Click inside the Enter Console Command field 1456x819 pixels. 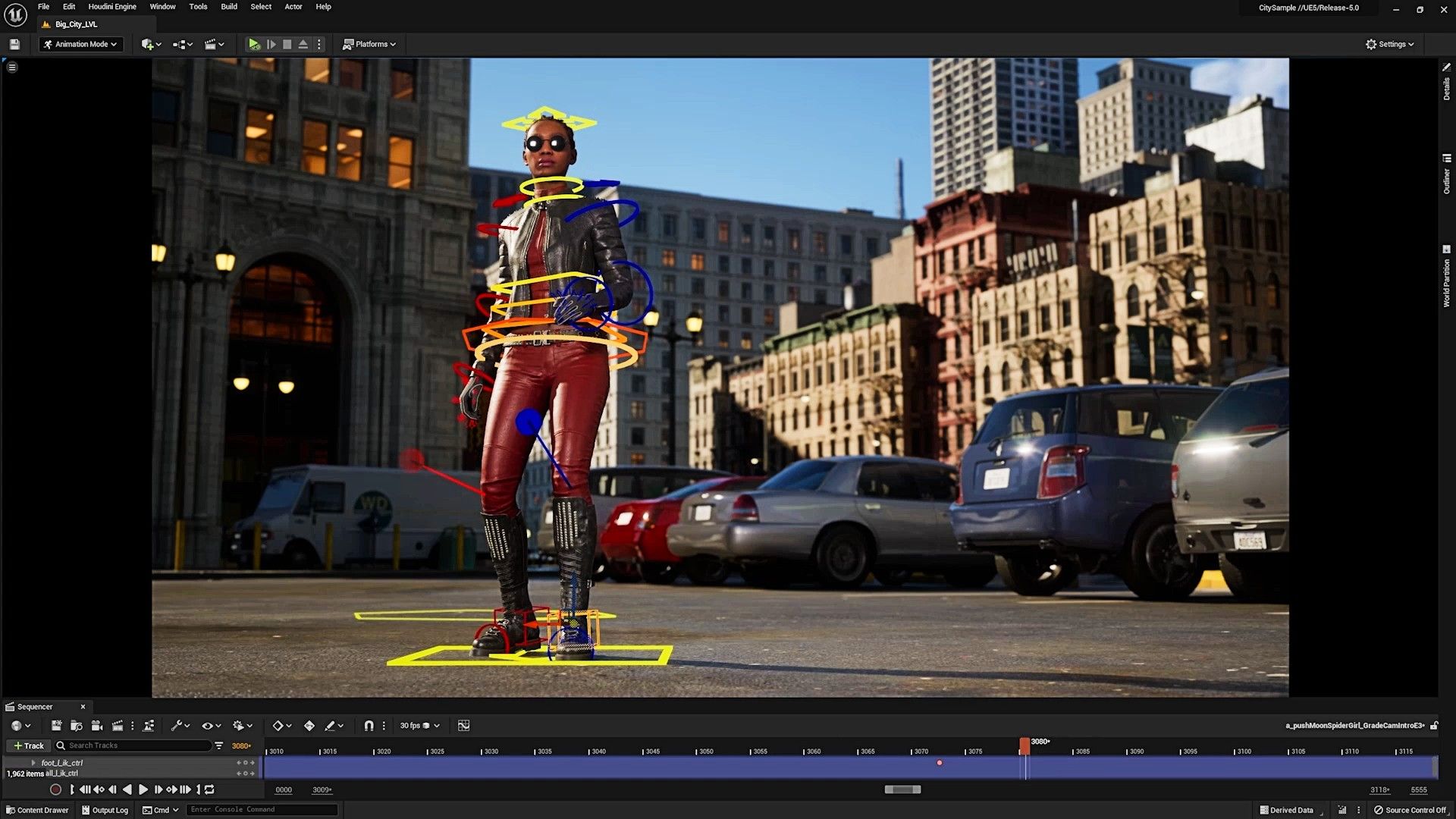pos(262,809)
